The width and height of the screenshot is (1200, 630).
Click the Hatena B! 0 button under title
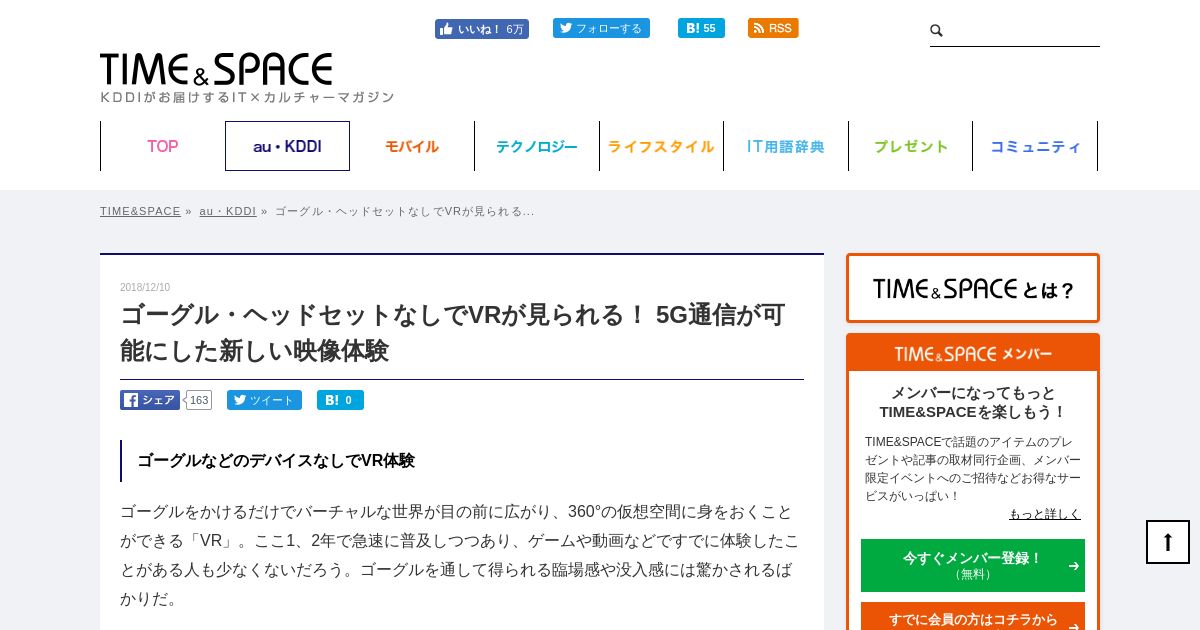pos(340,400)
